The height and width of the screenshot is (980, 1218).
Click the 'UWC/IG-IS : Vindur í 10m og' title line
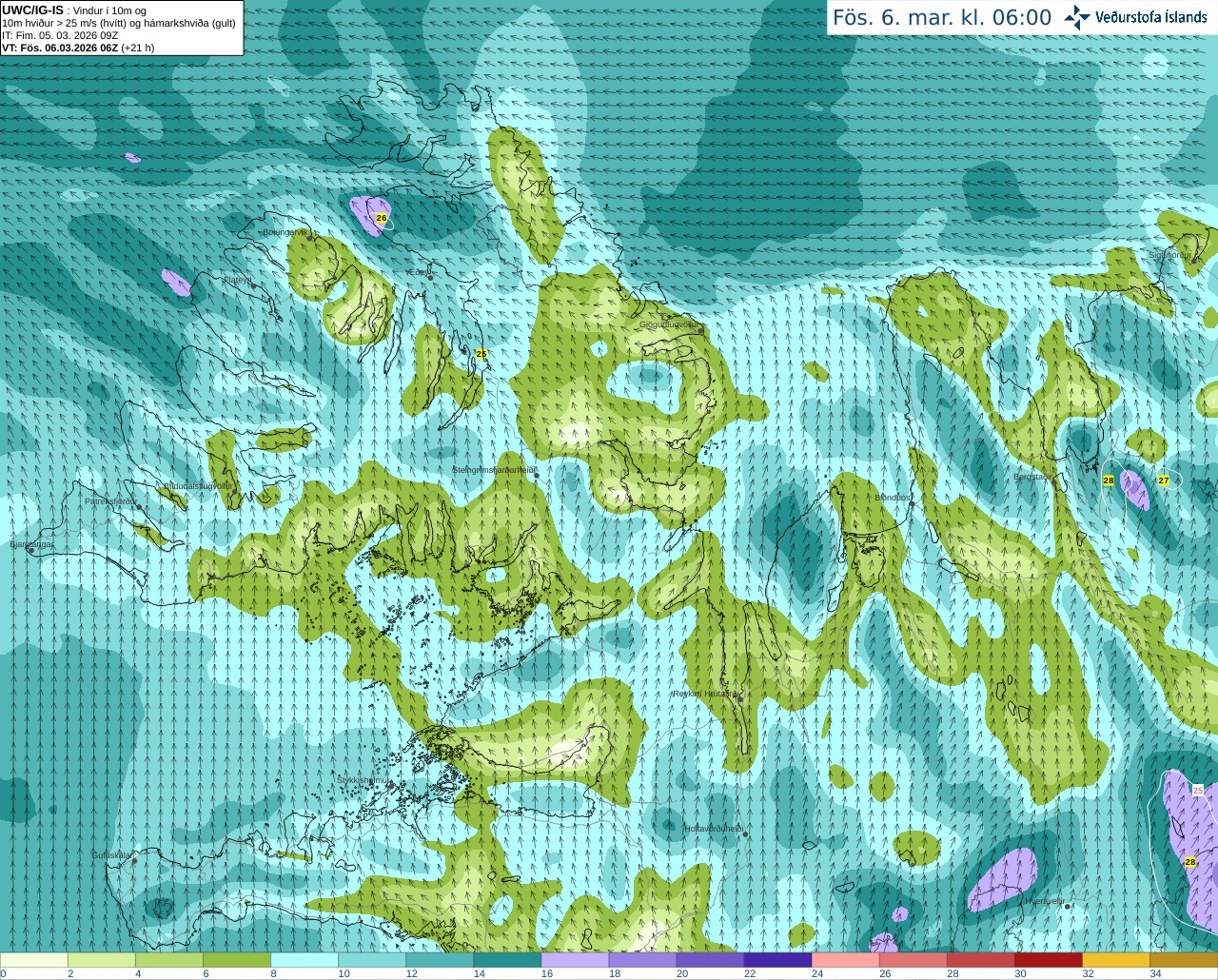[x=74, y=10]
